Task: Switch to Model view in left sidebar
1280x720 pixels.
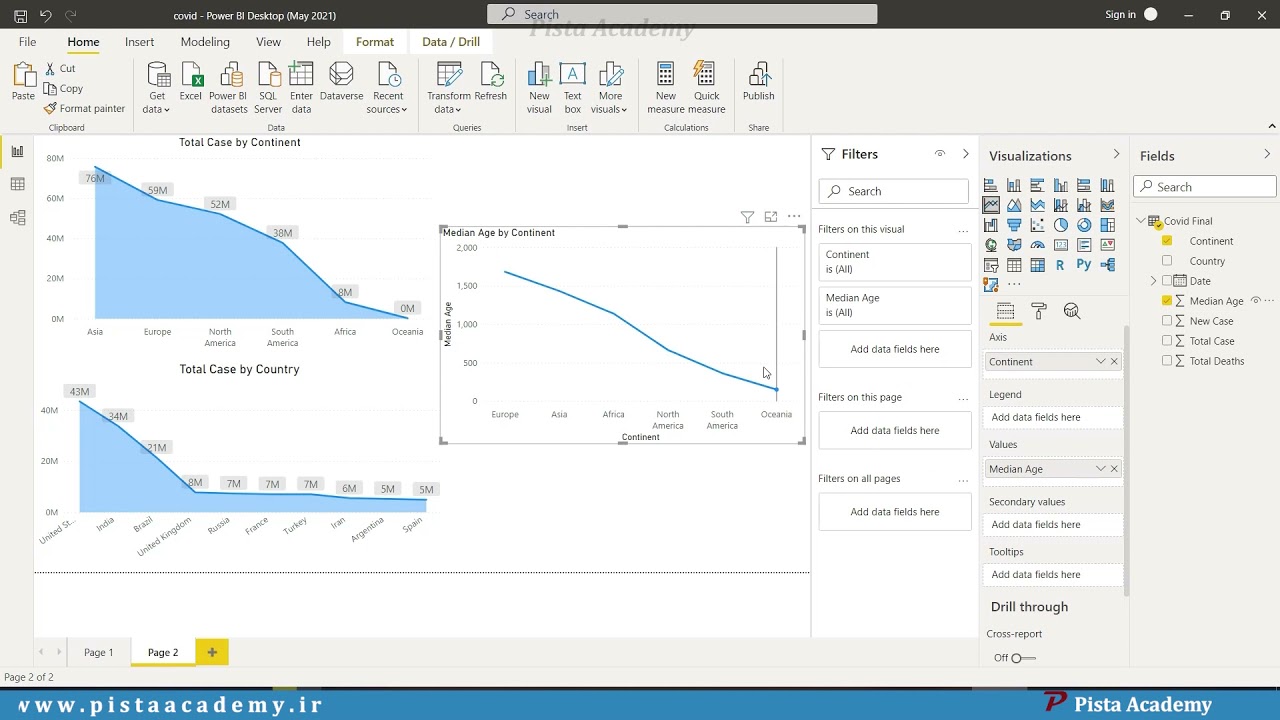Action: pyautogui.click(x=17, y=217)
